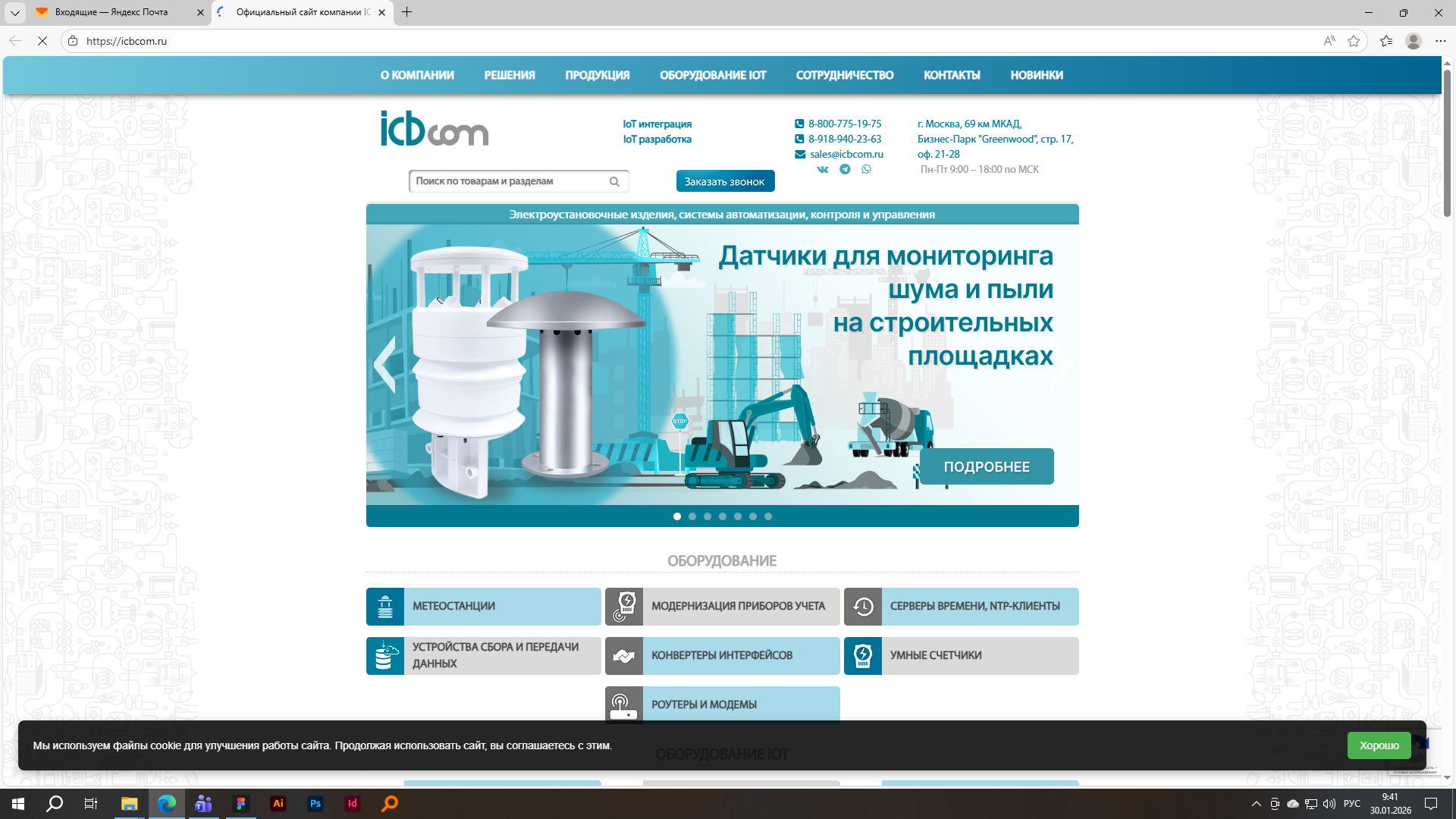This screenshot has width=1456, height=819.
Task: Select the МЕТЕОСТАНЦИИ category icon
Action: click(385, 607)
